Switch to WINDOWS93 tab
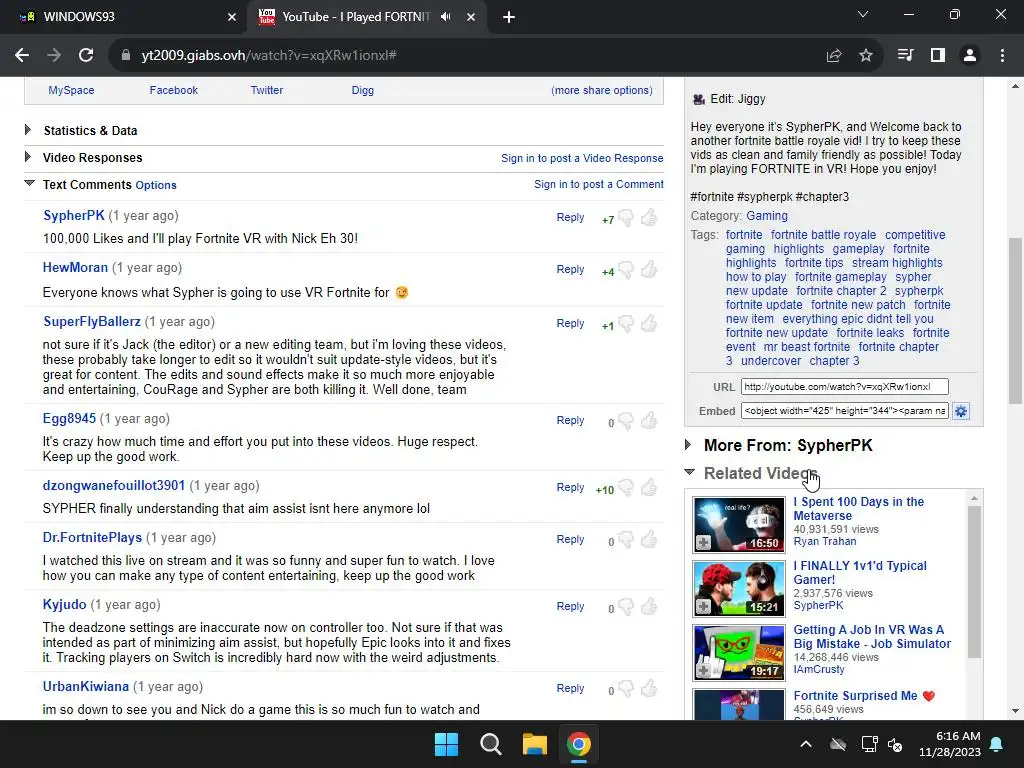Image resolution: width=1024 pixels, height=768 pixels. [124, 17]
